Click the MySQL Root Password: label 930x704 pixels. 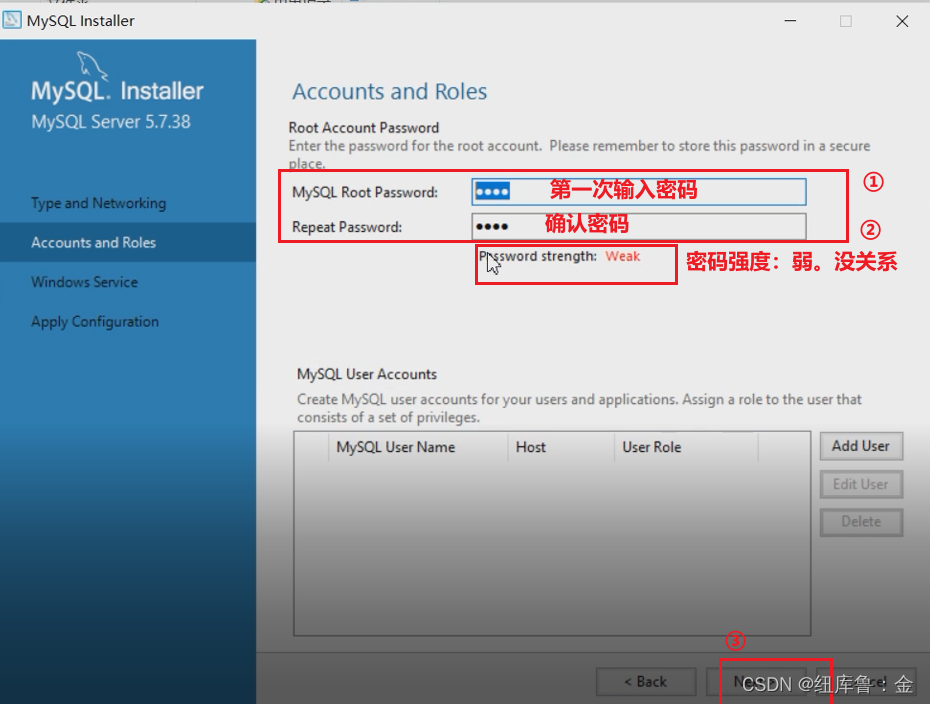point(365,192)
